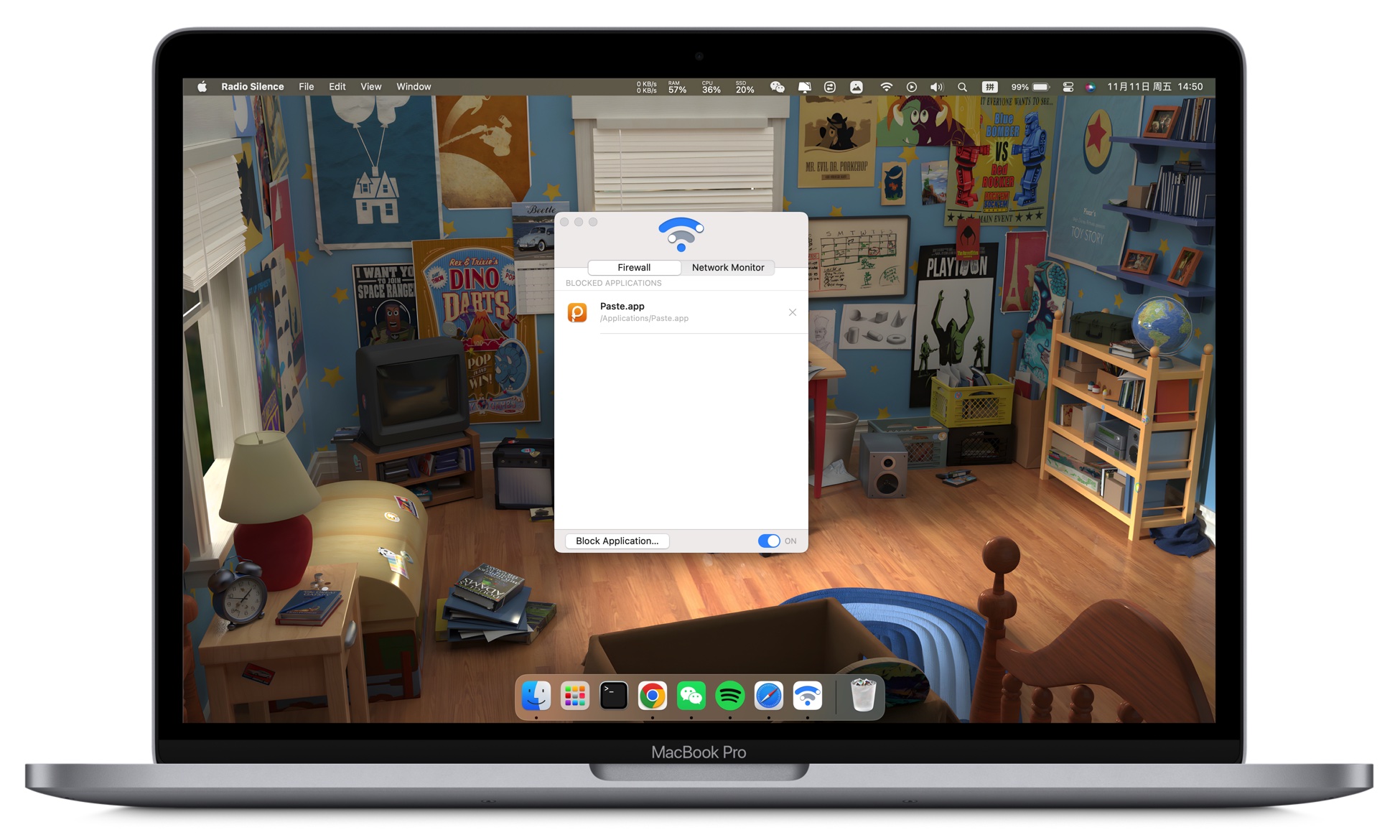Click Paste.app blocked application entry
The image size is (1400, 840).
click(684, 311)
